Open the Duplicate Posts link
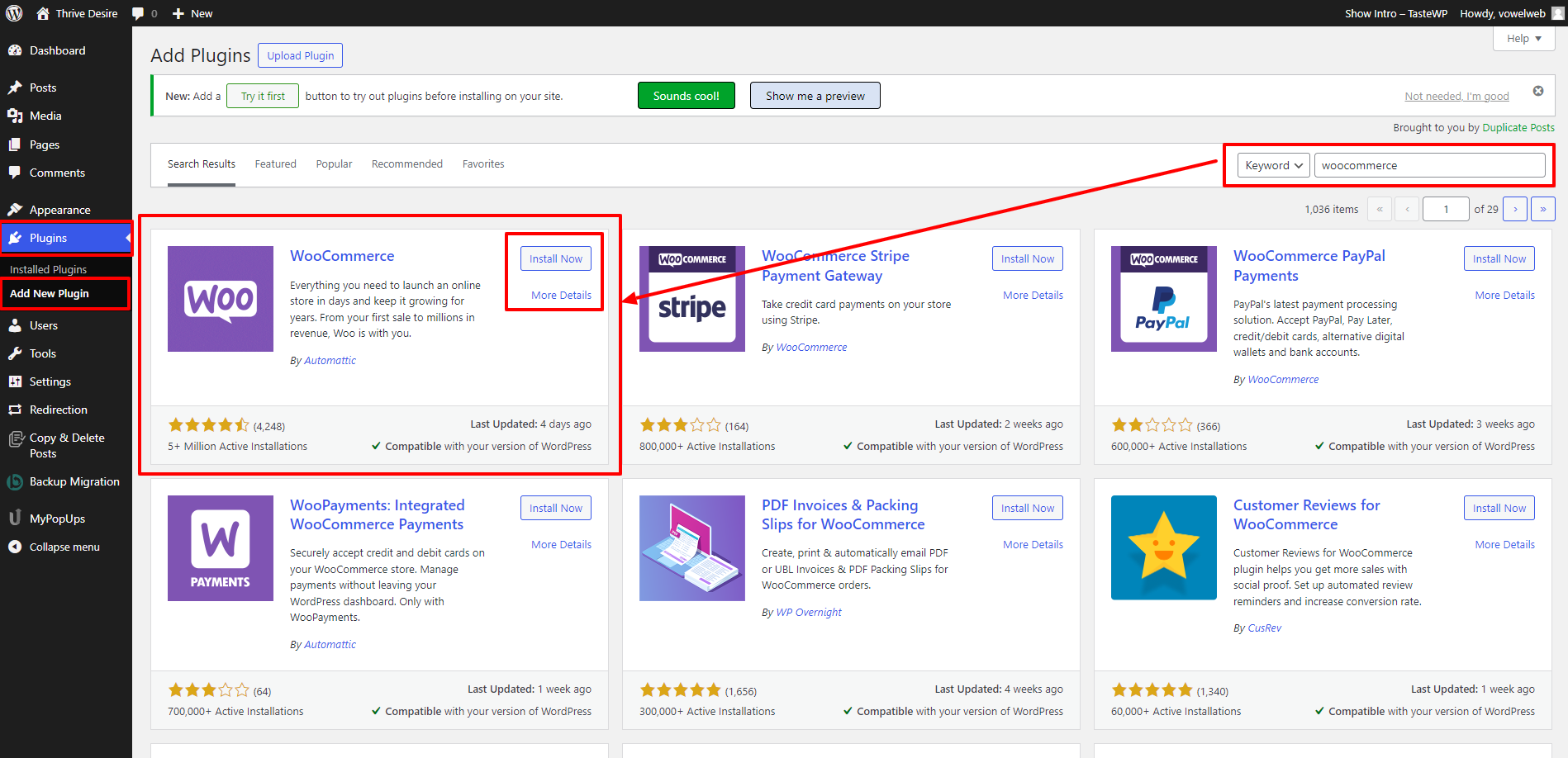Viewport: 1568px width, 758px height. pyautogui.click(x=1518, y=127)
